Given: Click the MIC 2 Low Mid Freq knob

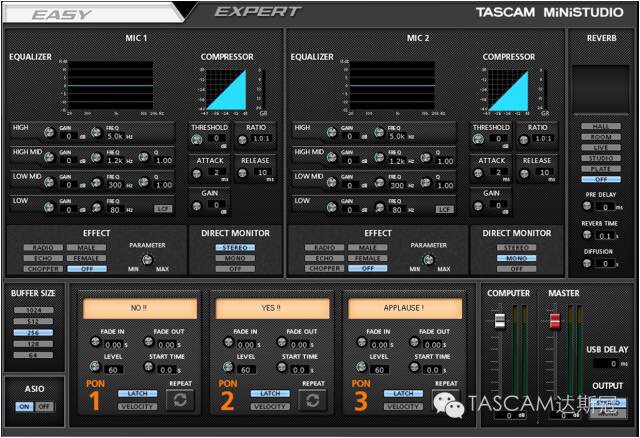Looking at the screenshot, I should click(378, 183).
